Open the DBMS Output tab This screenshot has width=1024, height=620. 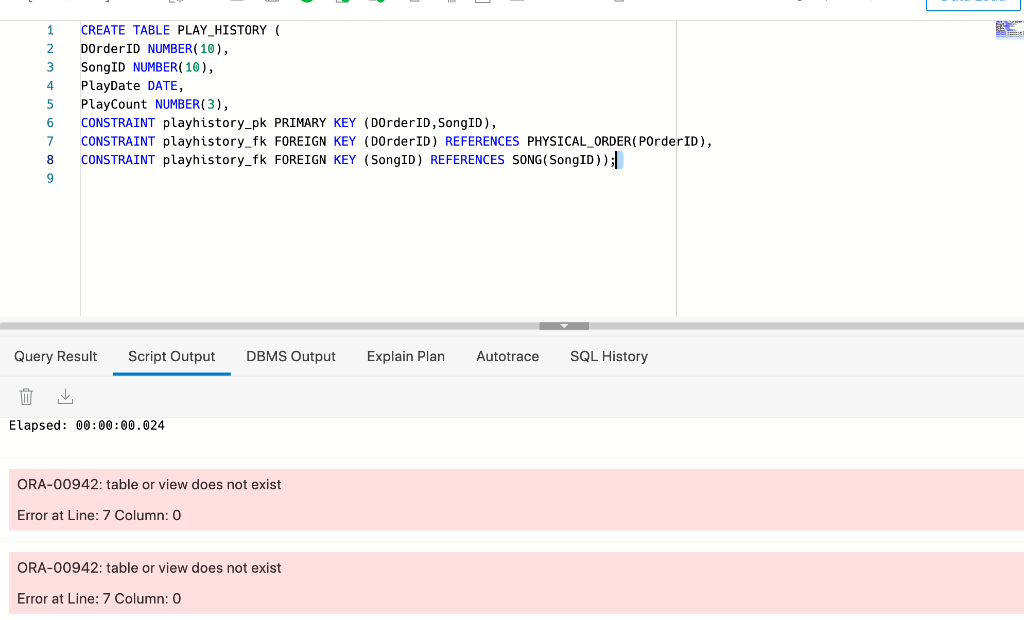(290, 356)
